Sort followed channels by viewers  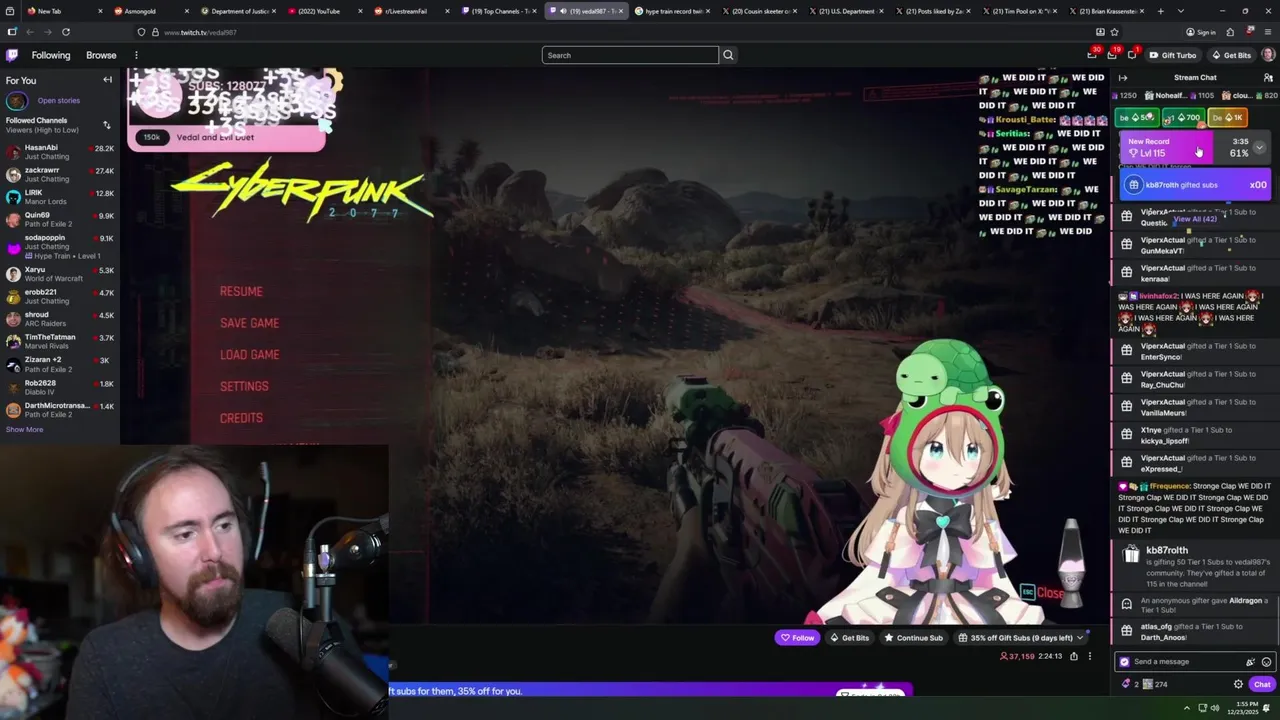coord(107,125)
